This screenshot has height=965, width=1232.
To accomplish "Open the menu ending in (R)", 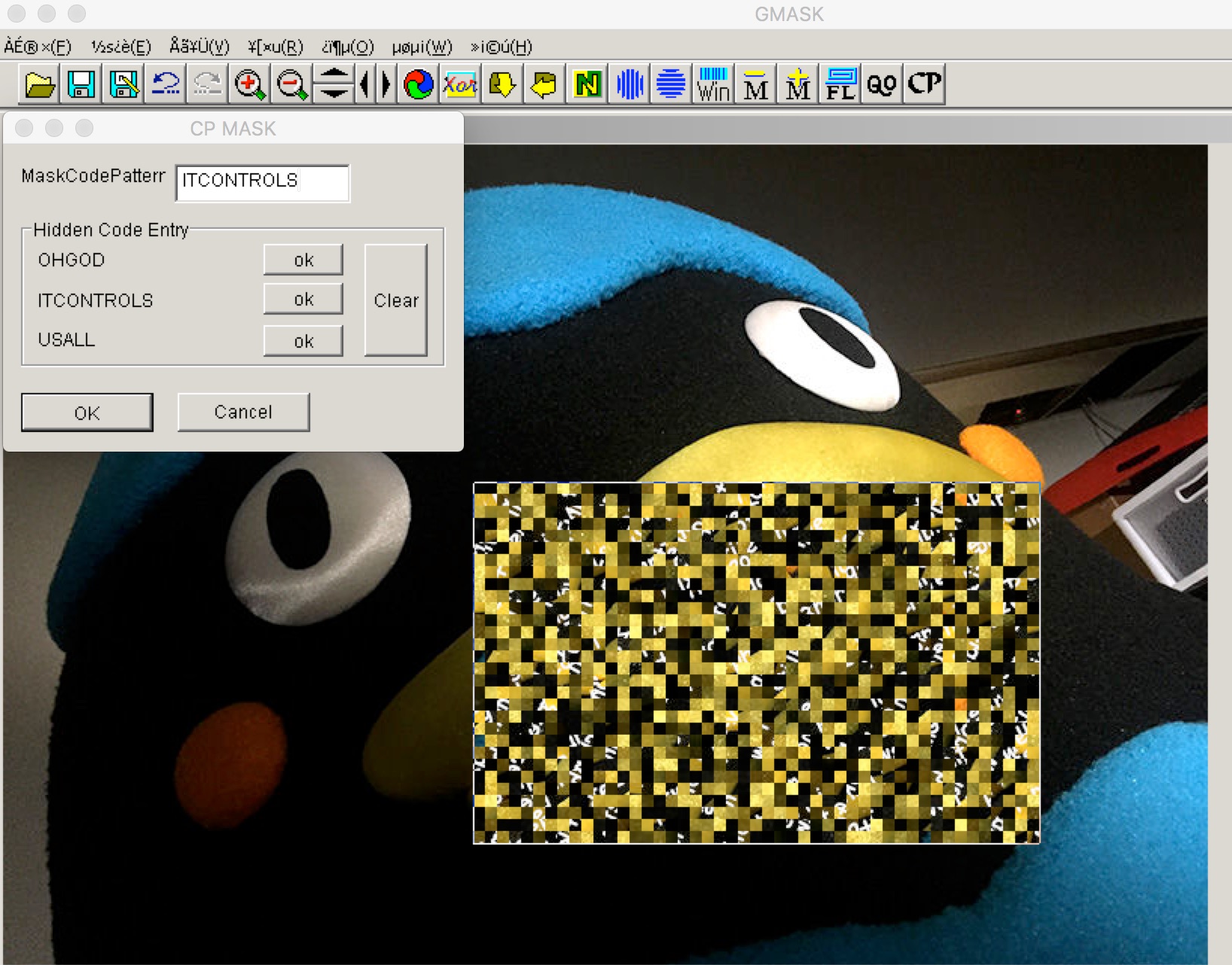I will click(276, 47).
